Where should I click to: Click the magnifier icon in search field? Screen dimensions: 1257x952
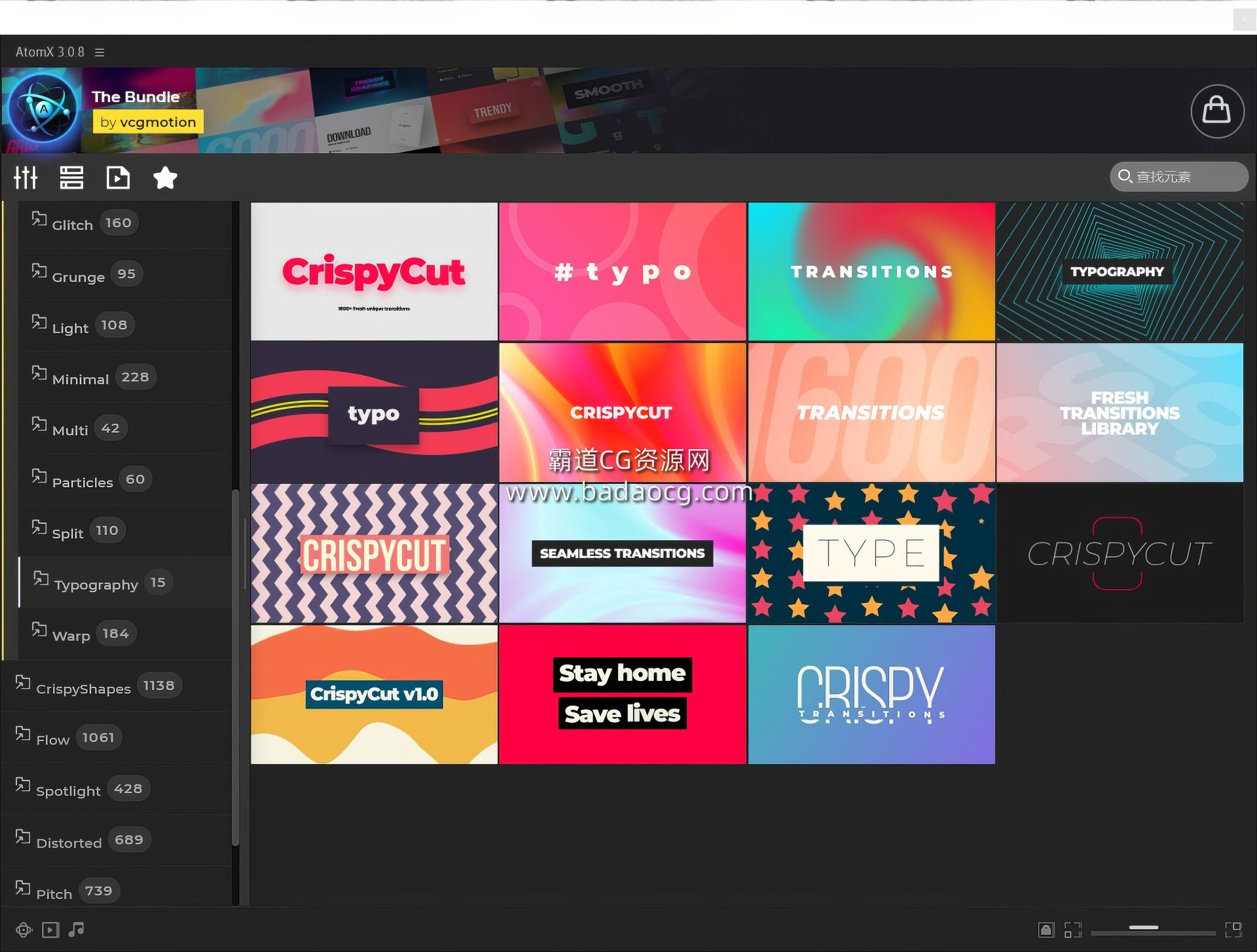click(1125, 176)
